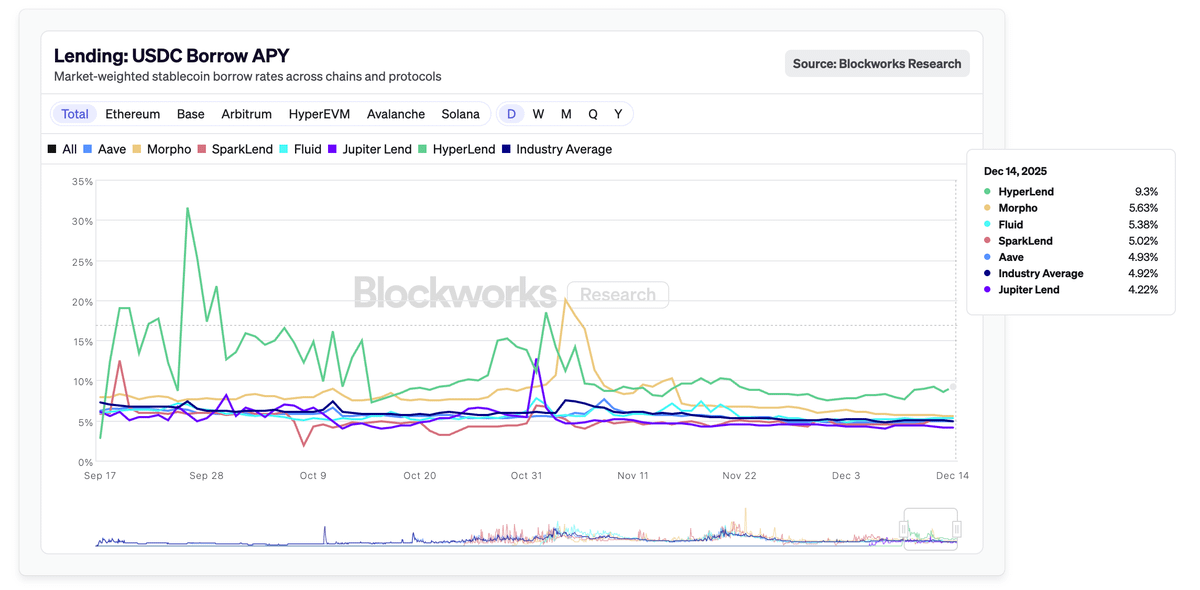Click right handle of range slider
The height and width of the screenshot is (590, 1200).
[x=956, y=528]
